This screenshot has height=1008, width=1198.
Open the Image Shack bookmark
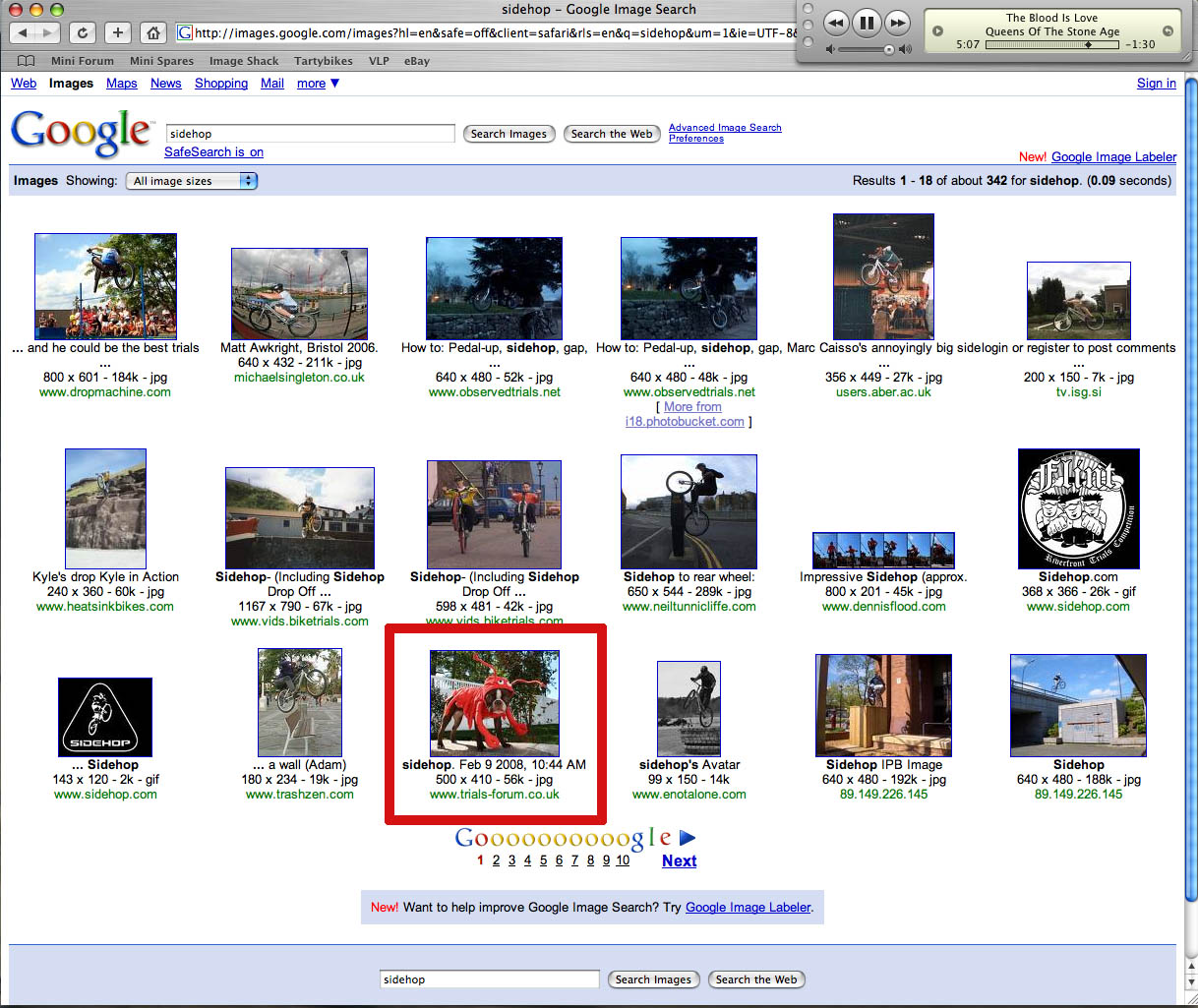click(x=244, y=61)
